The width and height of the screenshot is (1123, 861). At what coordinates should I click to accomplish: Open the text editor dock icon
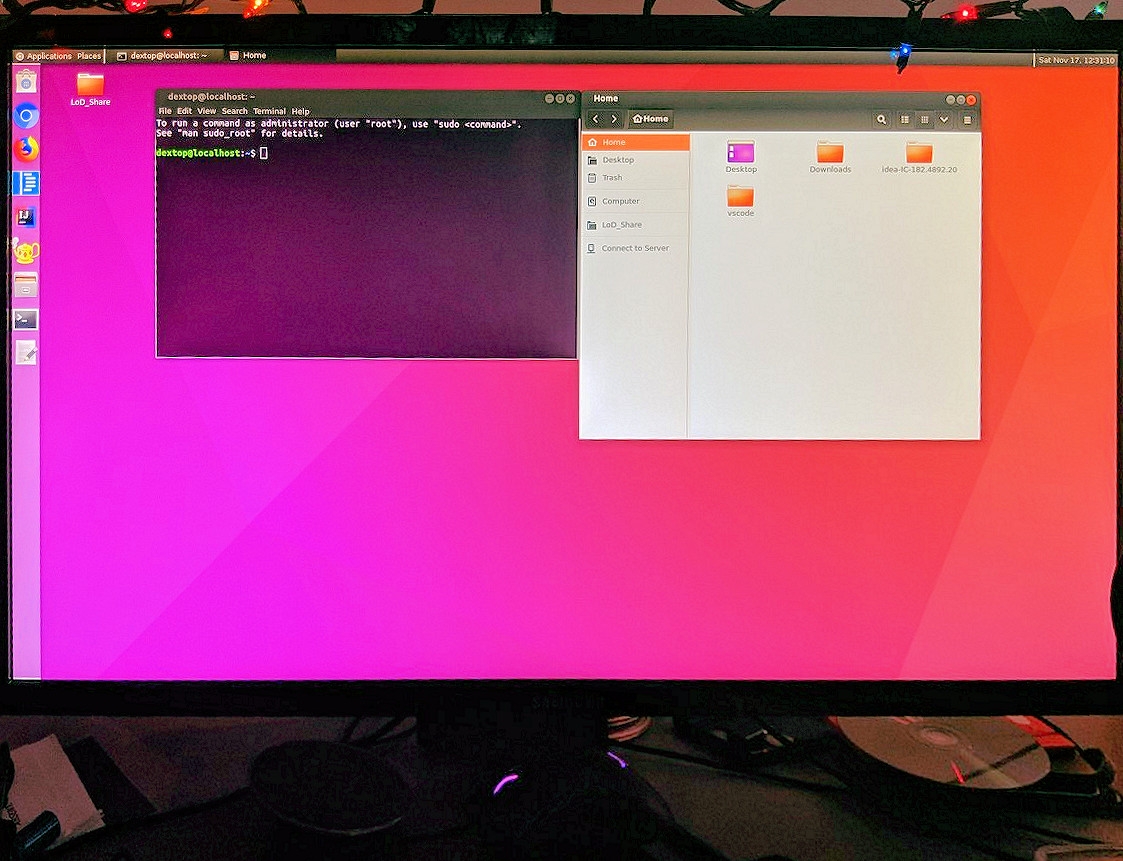[x=26, y=352]
